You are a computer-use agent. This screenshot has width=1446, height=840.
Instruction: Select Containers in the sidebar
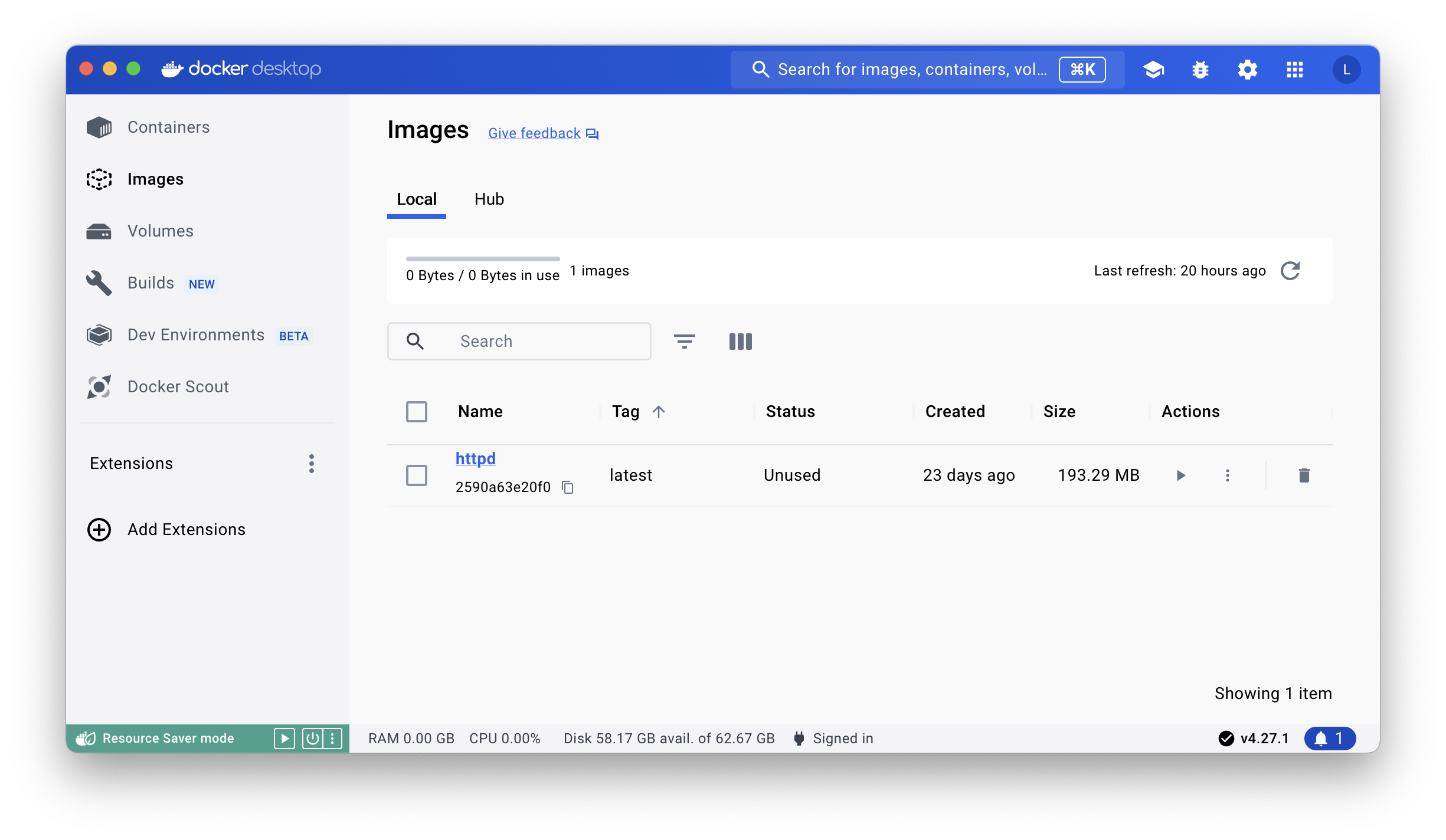(169, 127)
